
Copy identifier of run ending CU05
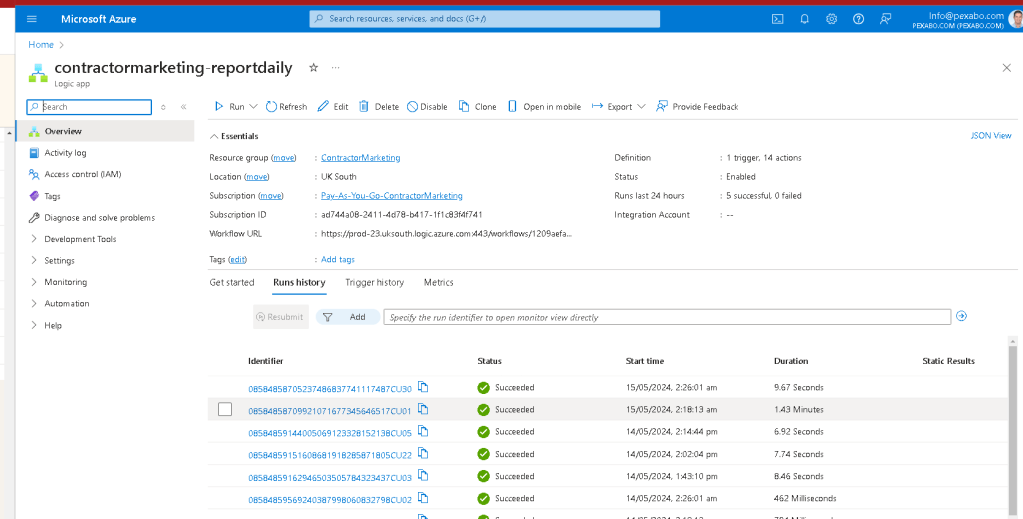[423, 431]
